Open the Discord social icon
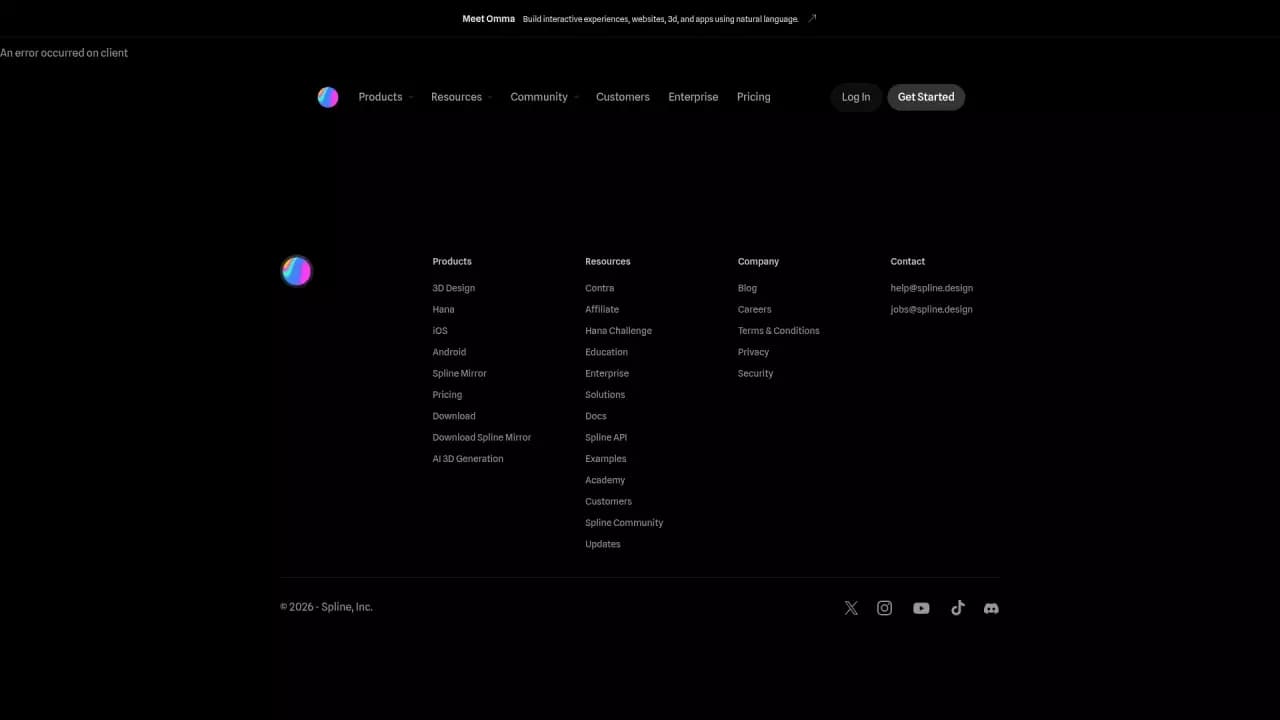The height and width of the screenshot is (720, 1280). click(991, 608)
